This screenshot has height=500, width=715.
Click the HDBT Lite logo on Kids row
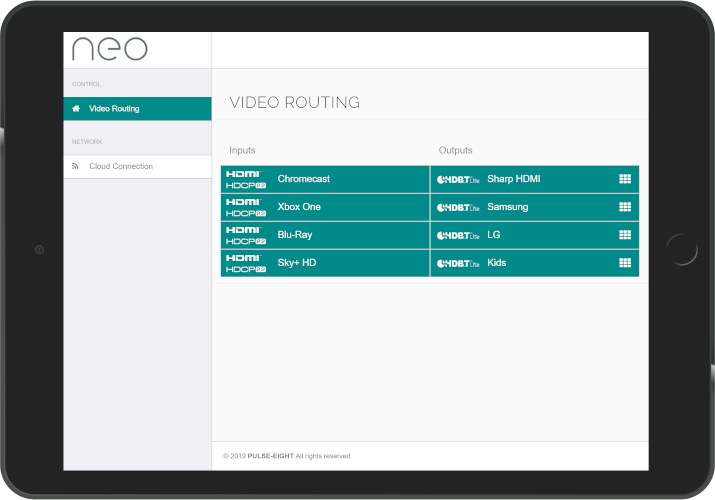tap(458, 263)
